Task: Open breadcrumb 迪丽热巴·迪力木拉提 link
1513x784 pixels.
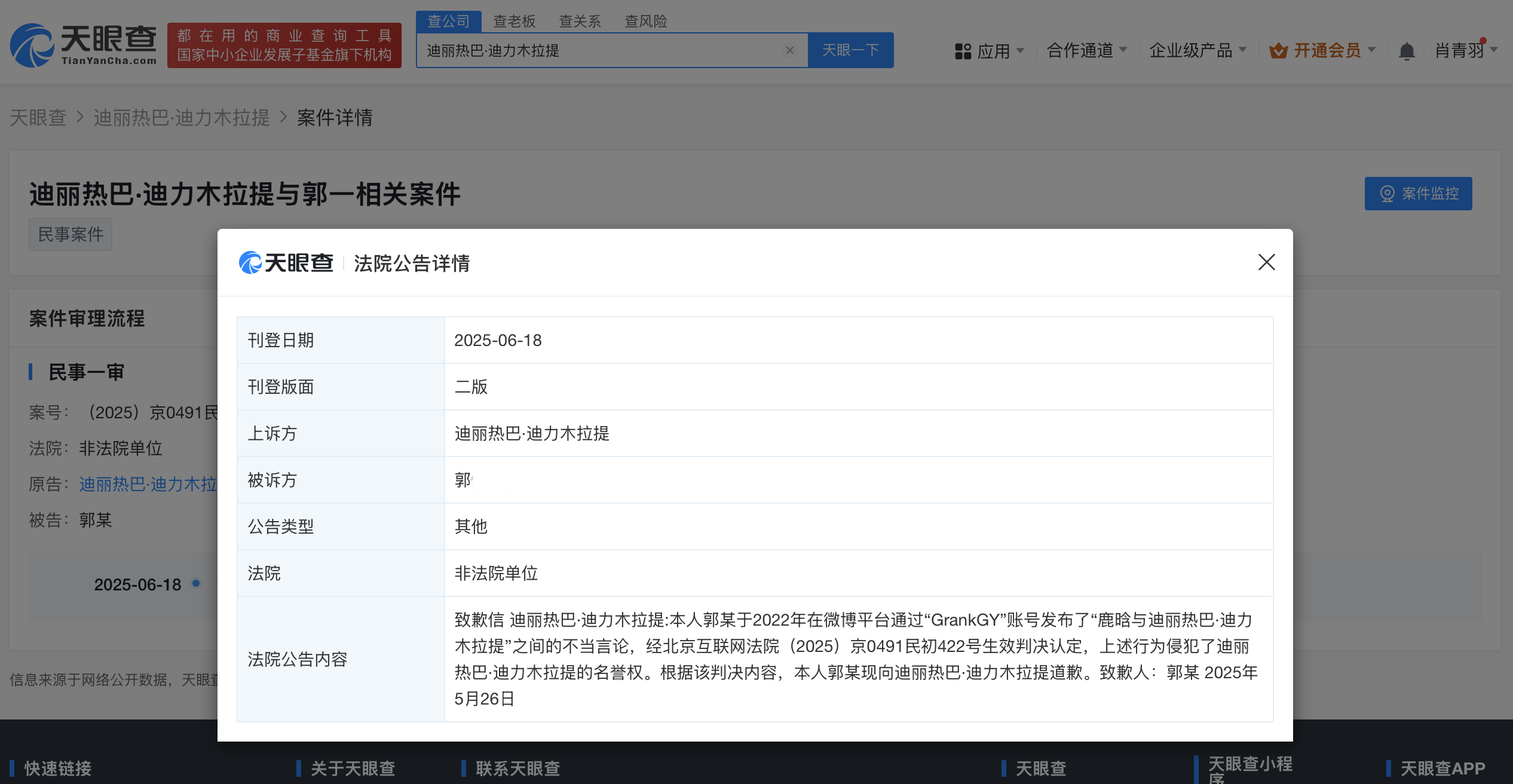Action: click(x=182, y=118)
